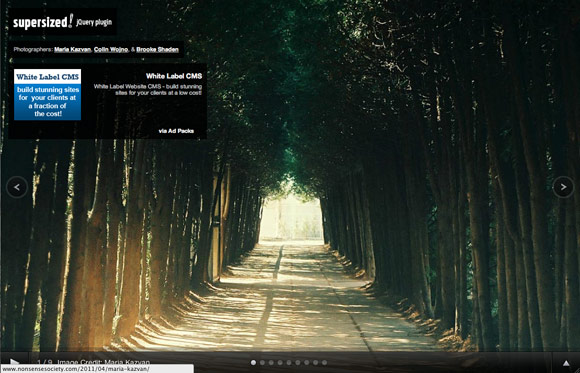This screenshot has height=373, width=580.
Task: Click the ad description 'build stunning sites' text
Action: click(148, 90)
